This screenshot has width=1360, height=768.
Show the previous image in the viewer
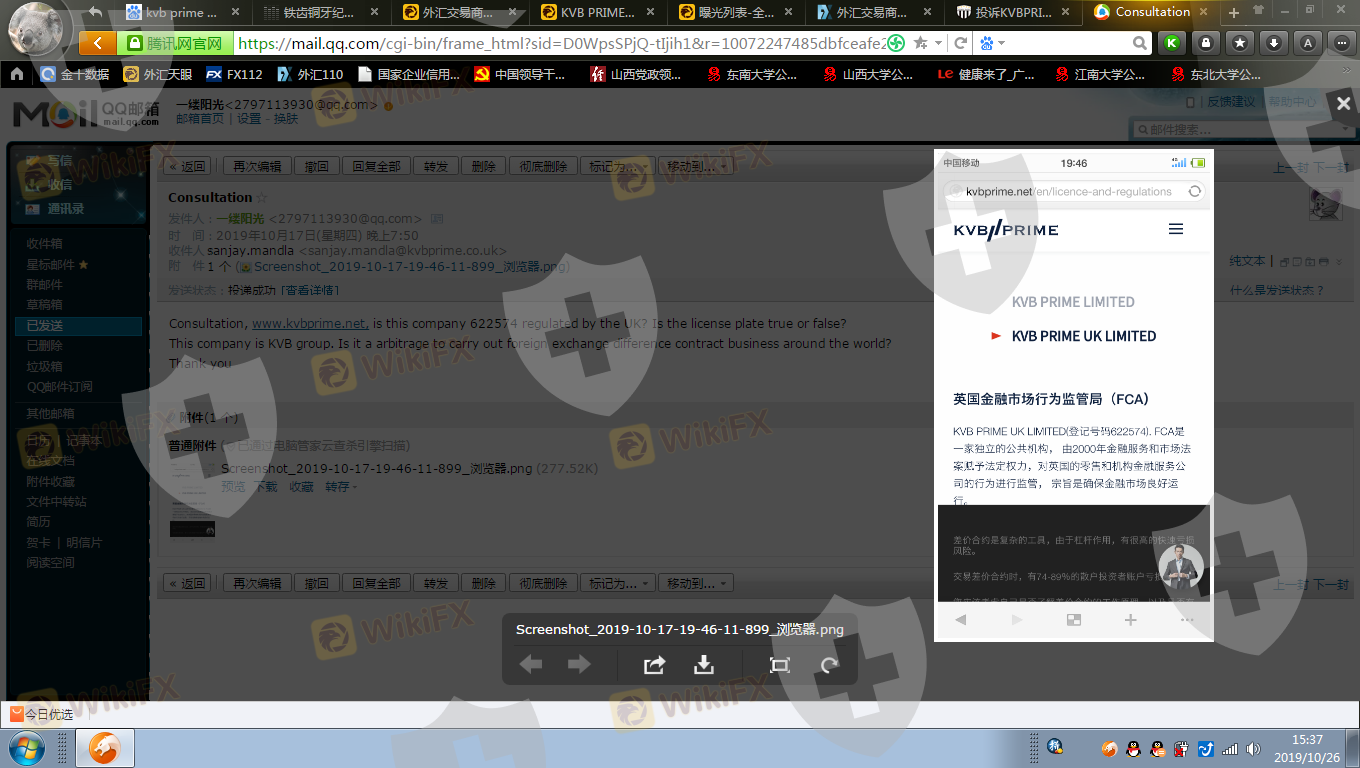[x=531, y=665]
